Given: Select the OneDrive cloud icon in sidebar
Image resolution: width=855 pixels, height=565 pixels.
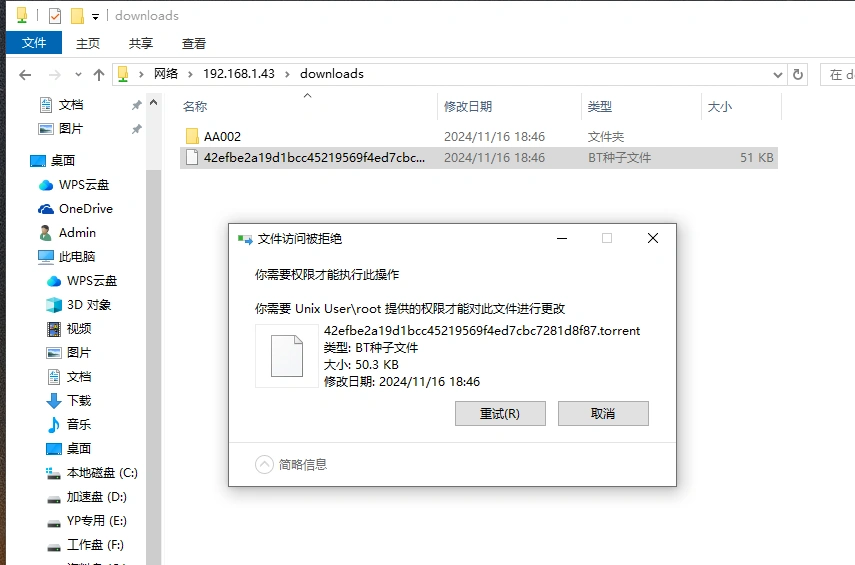Looking at the screenshot, I should pos(46,209).
